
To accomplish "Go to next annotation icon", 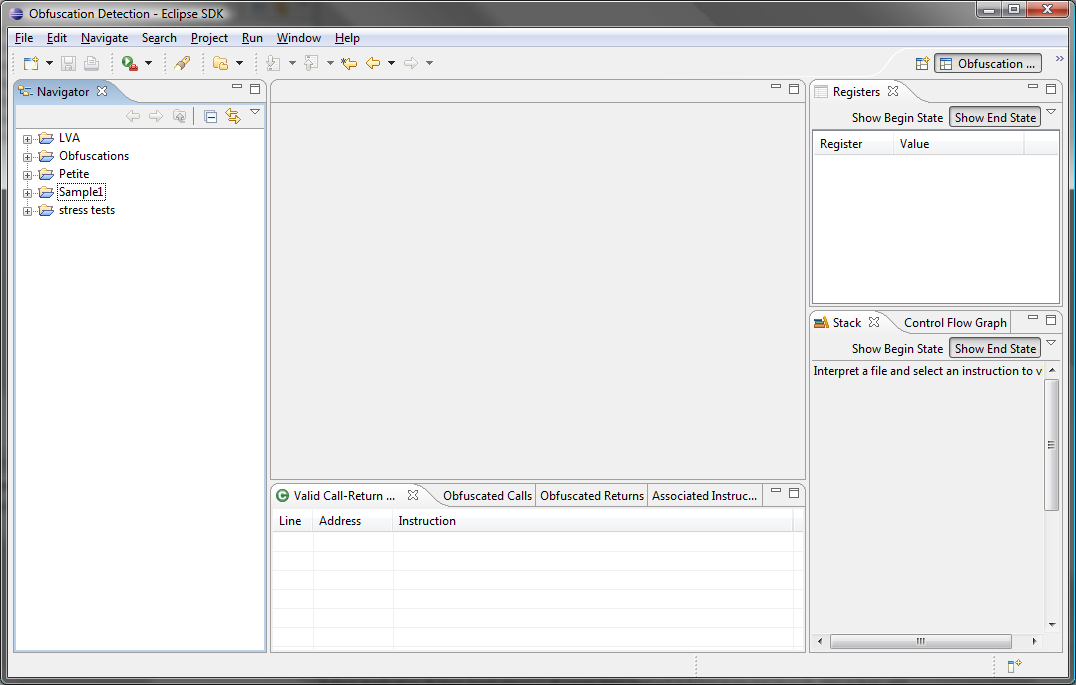I will [273, 63].
